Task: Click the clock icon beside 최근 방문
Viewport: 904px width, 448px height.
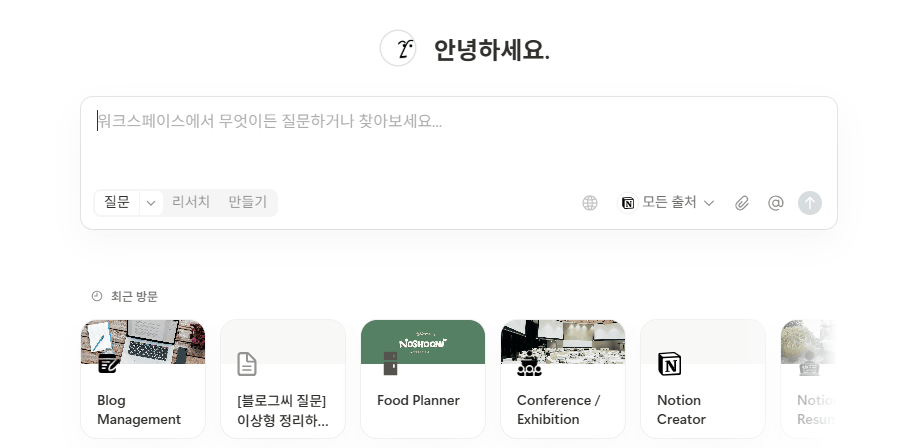Action: tap(97, 296)
